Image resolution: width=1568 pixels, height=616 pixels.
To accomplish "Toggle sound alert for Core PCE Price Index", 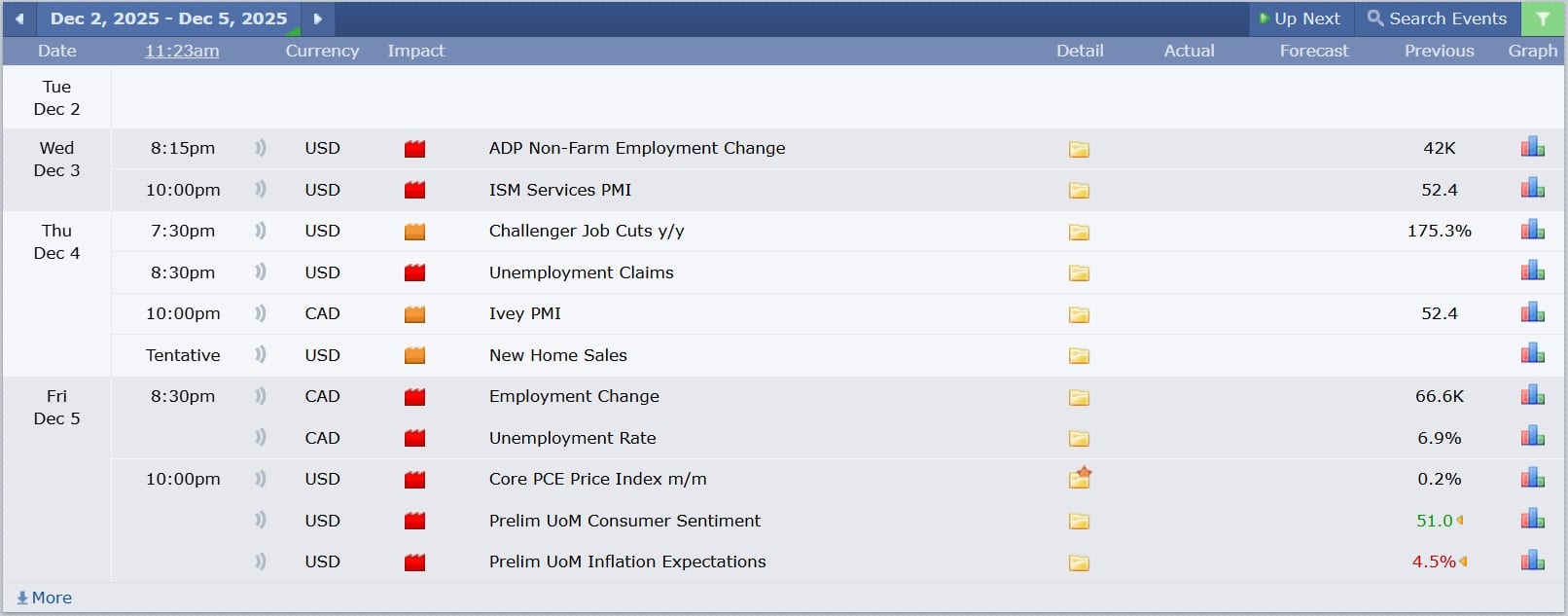I will pos(261,479).
